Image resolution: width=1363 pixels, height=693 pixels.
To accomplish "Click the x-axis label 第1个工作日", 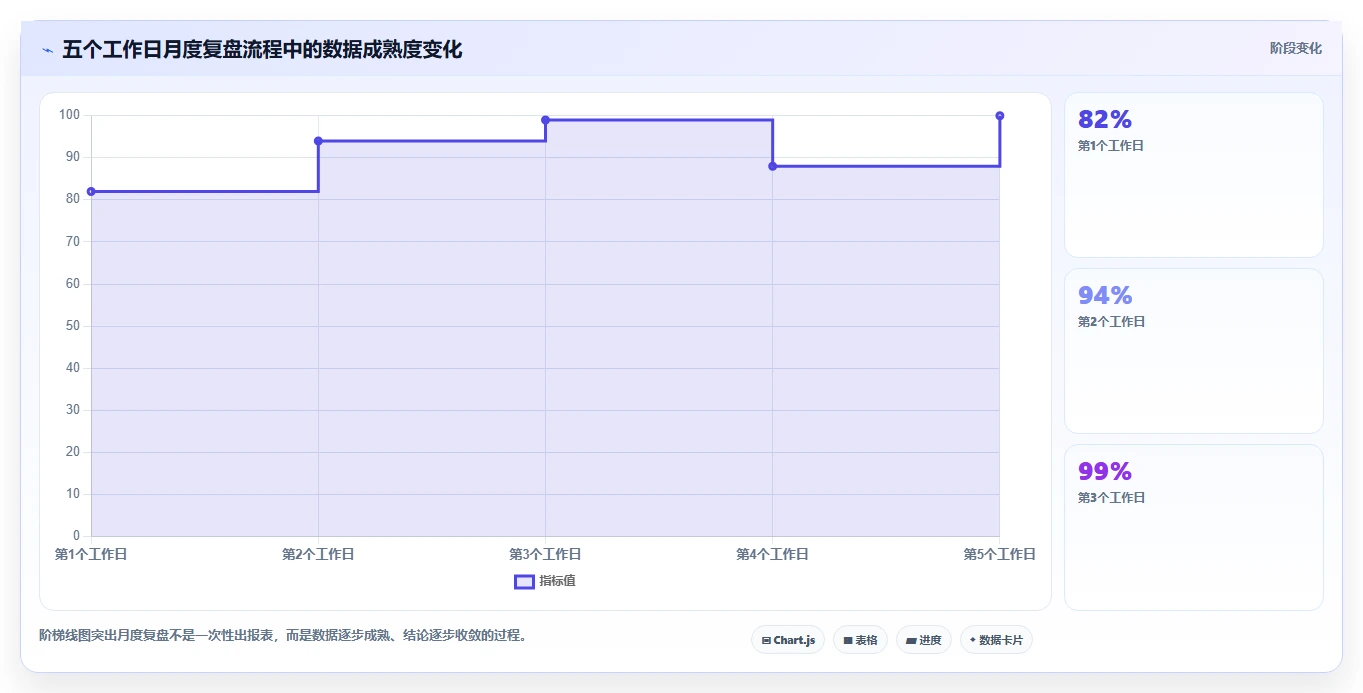I will tap(91, 554).
